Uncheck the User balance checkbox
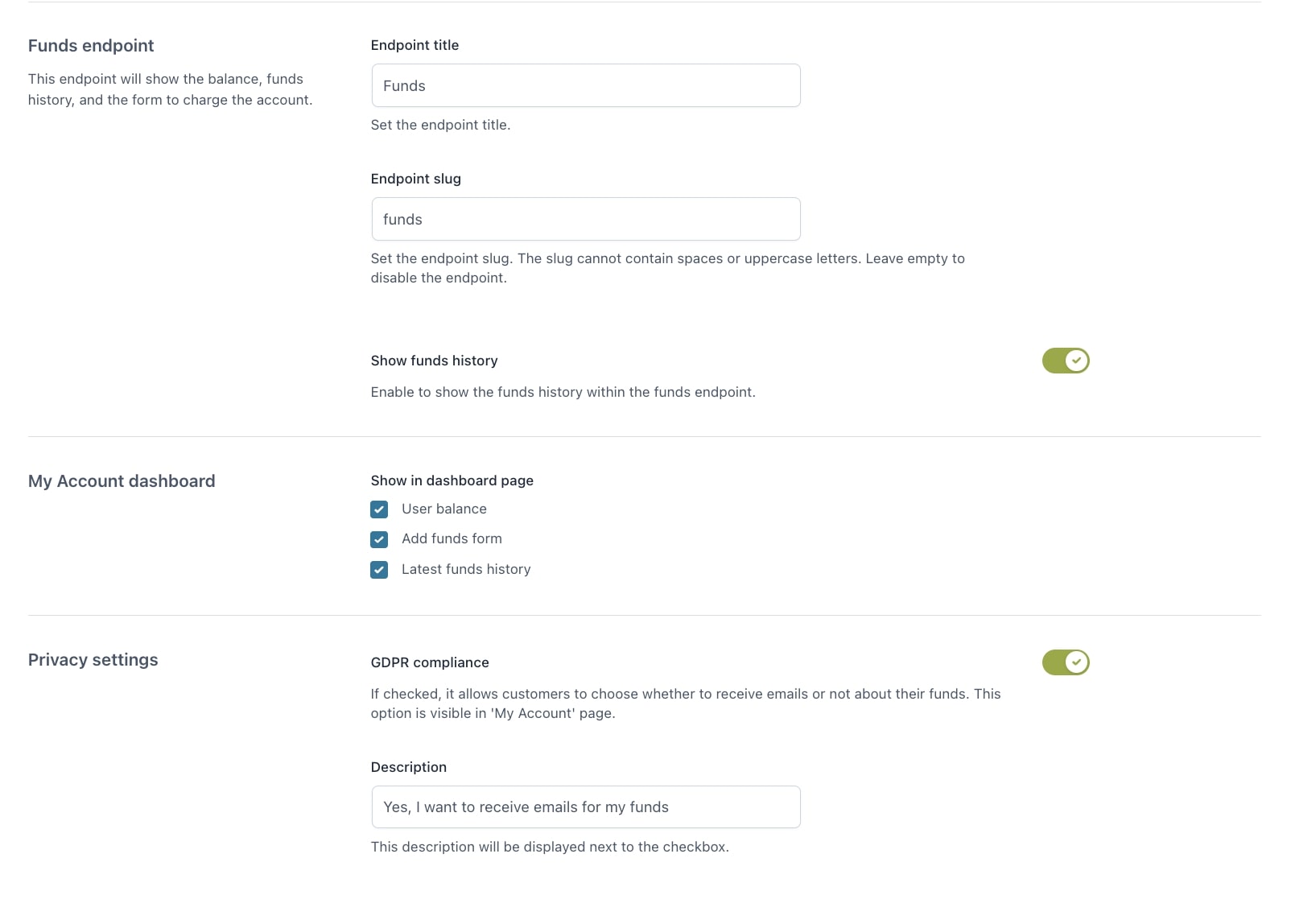This screenshot has height=924, width=1291. click(x=379, y=509)
